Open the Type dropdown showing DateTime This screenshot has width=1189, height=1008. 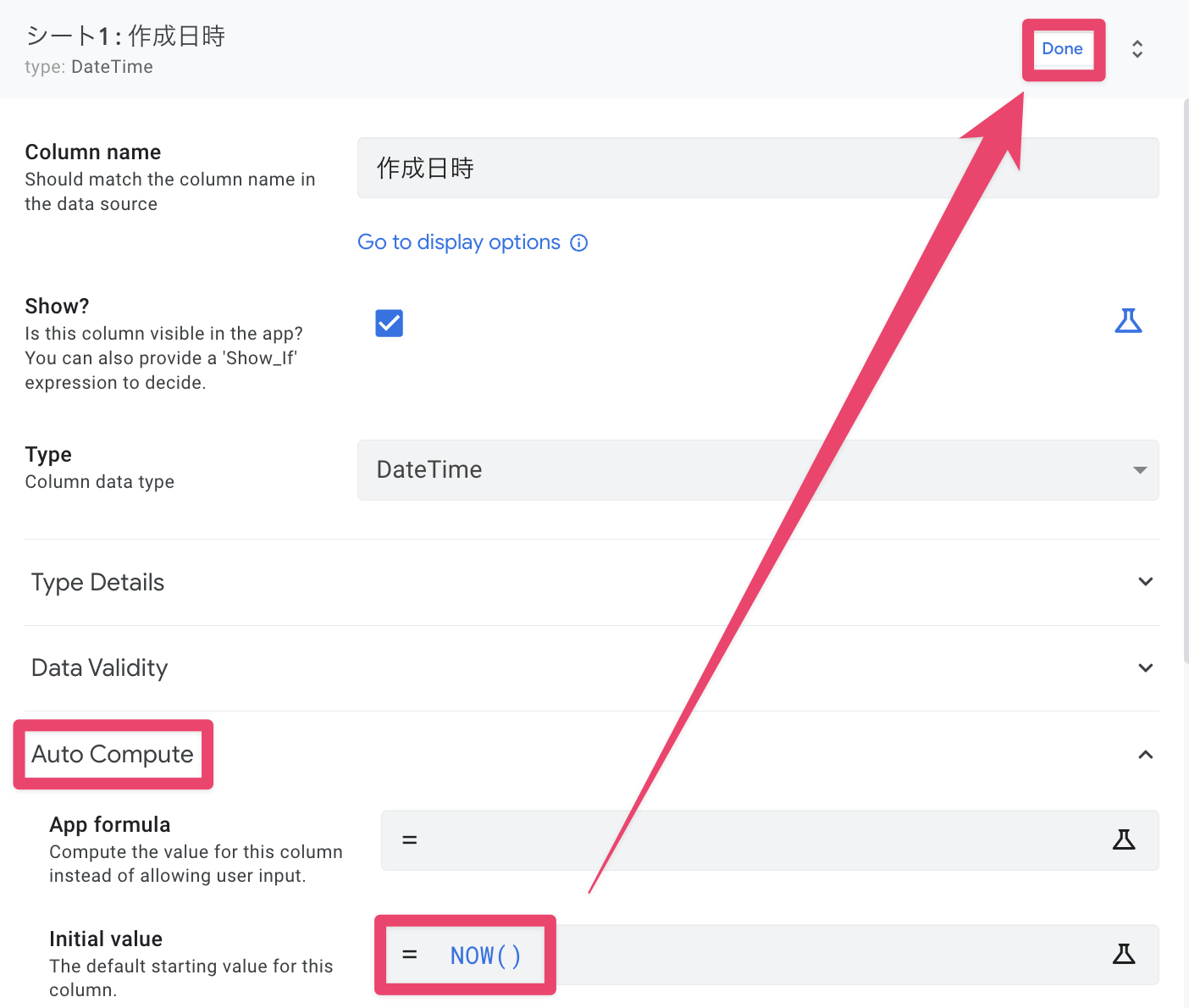pos(758,470)
